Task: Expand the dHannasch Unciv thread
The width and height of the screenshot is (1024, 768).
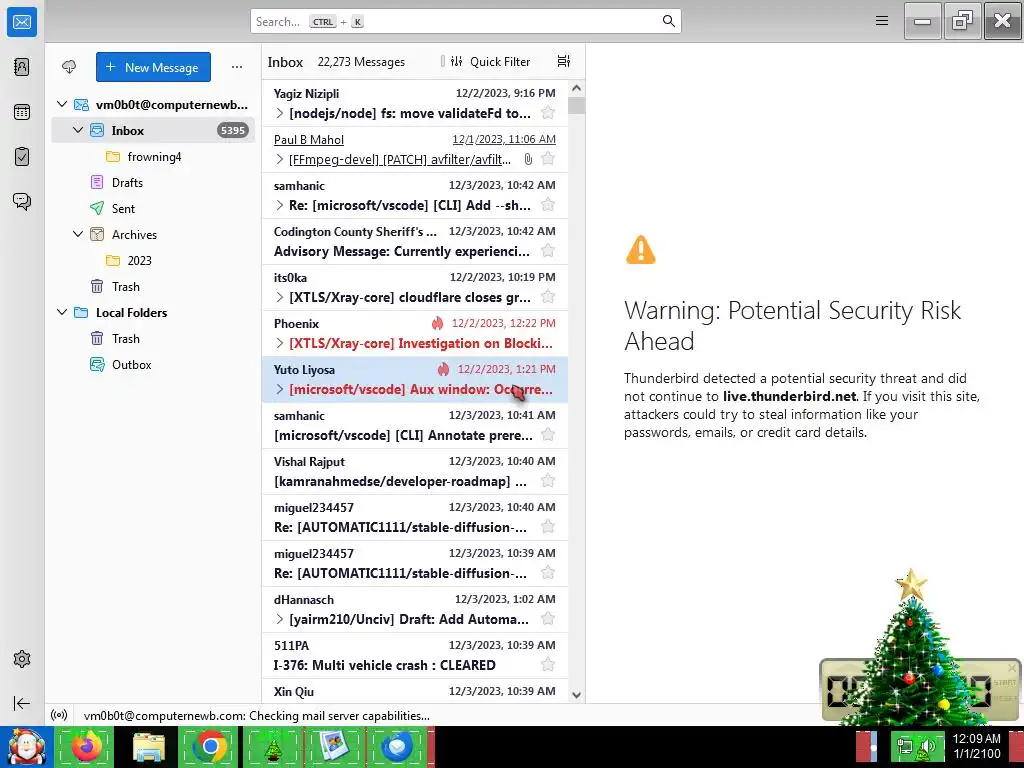Action: (280, 618)
